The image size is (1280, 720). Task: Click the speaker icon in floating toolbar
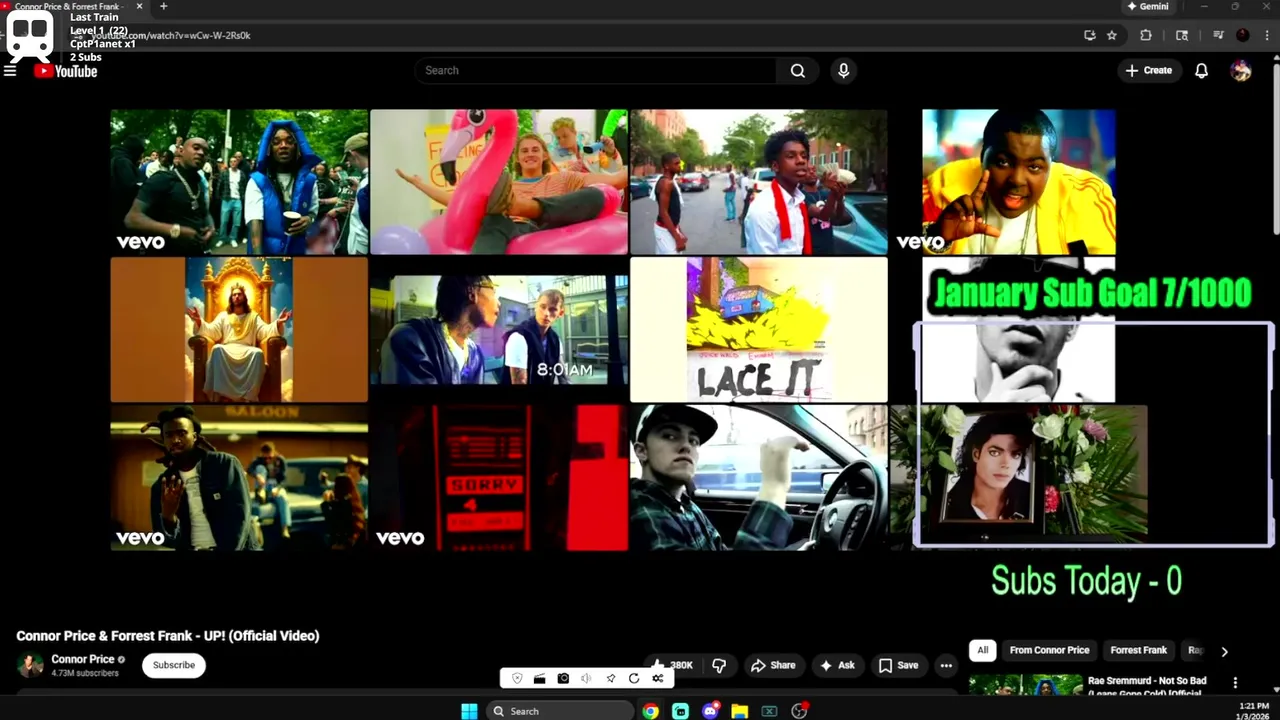586,678
